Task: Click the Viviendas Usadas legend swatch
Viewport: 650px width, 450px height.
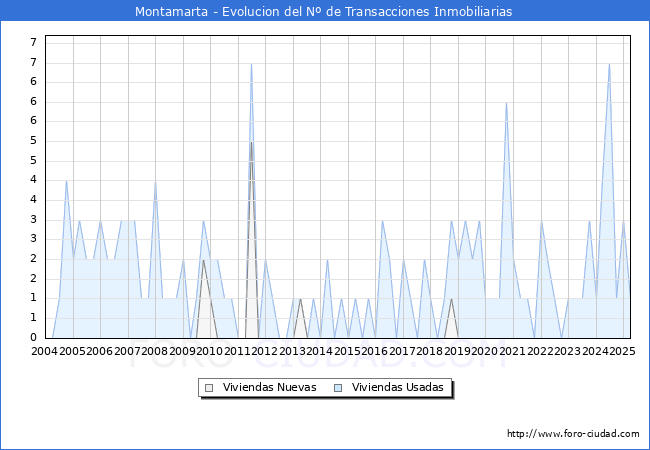Action: point(338,388)
